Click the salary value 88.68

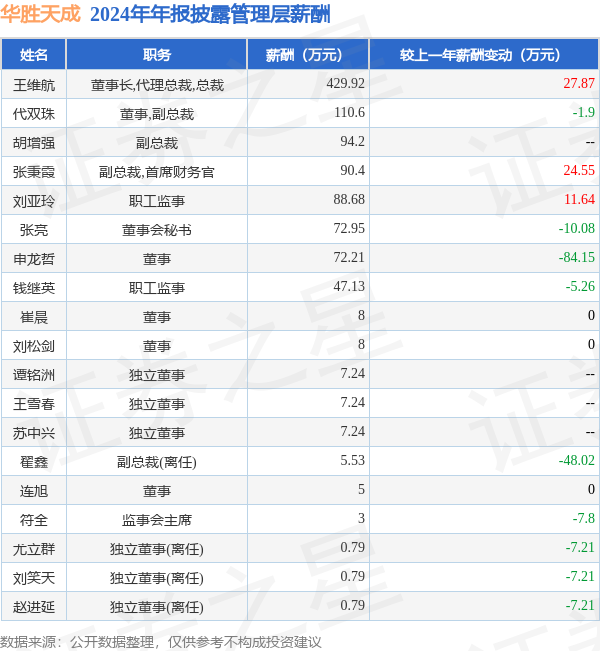(349, 200)
